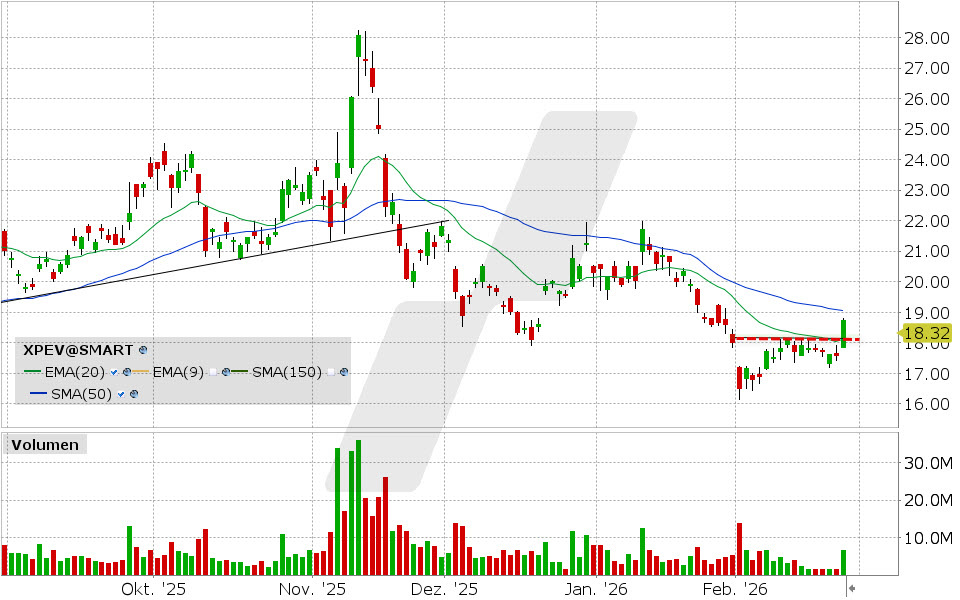
Task: Open settings icon beside XPEV@SMART title
Action: pos(141,350)
